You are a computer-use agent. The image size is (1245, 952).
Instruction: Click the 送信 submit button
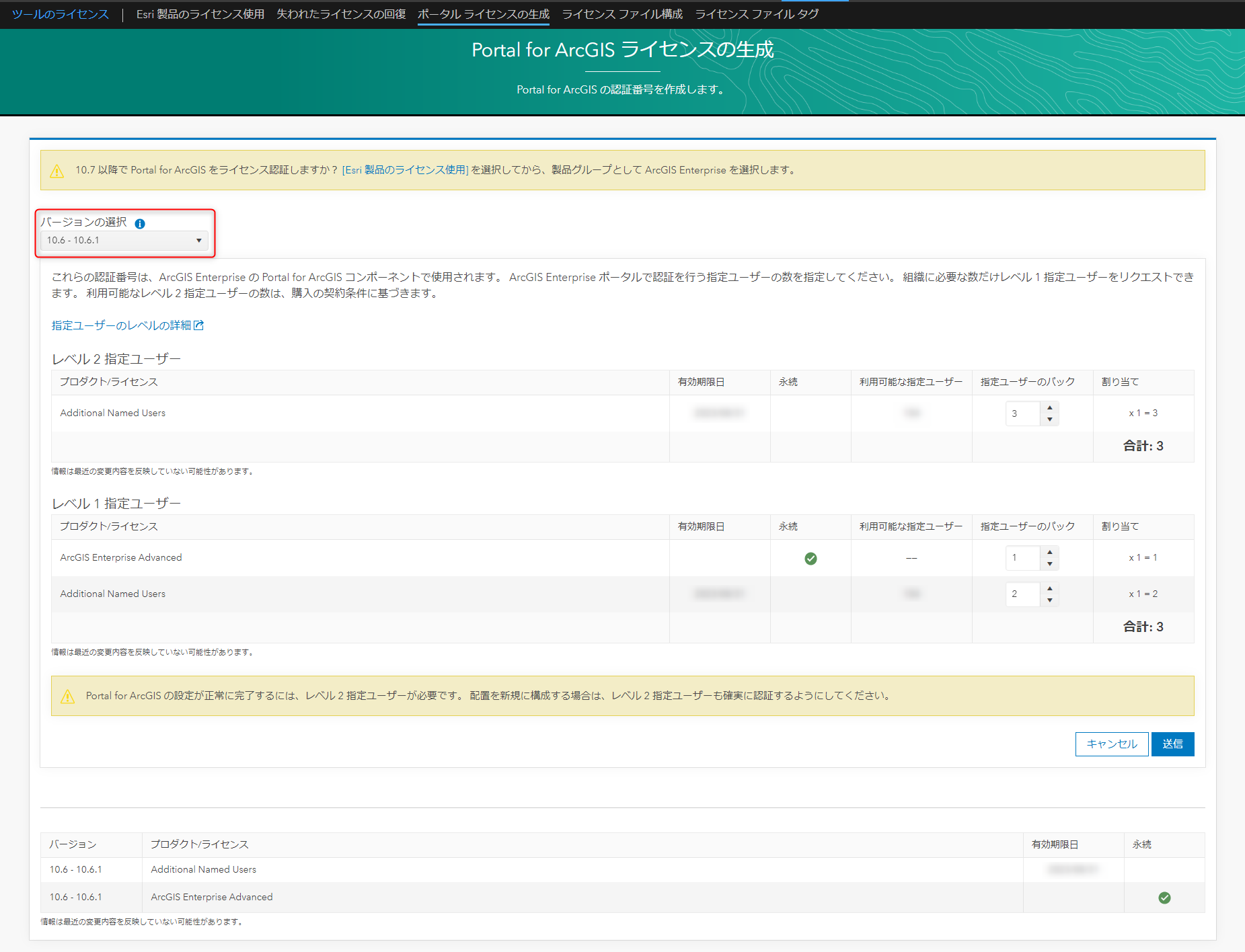coord(1172,744)
